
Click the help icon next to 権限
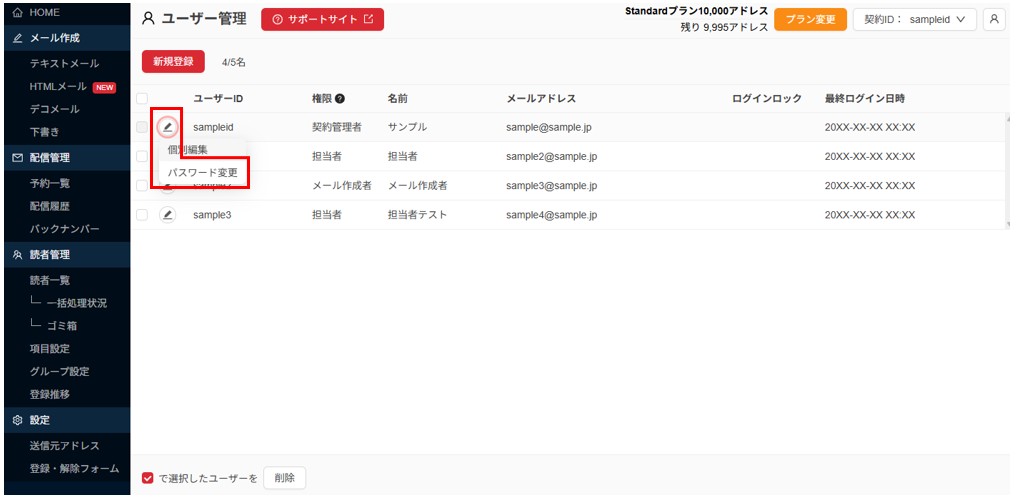(340, 99)
